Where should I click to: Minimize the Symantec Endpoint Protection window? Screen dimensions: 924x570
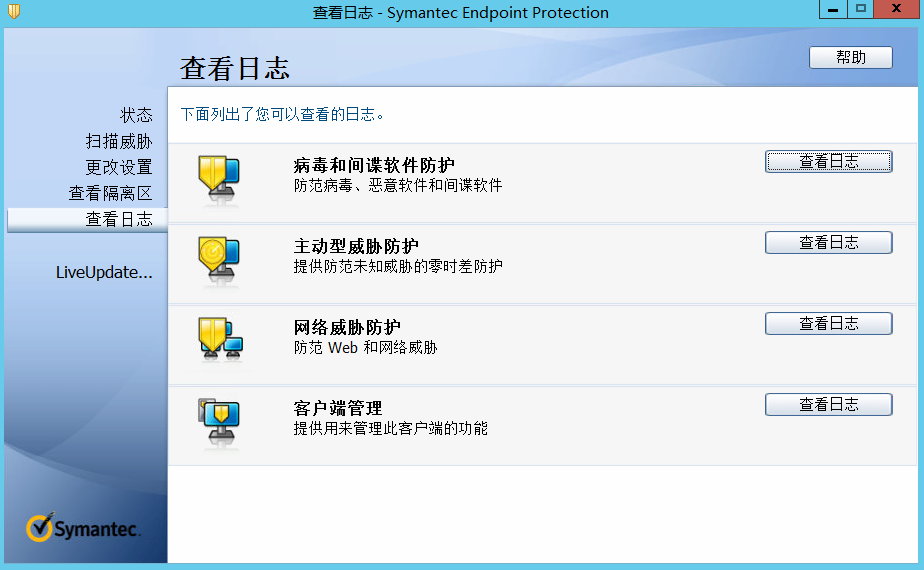coord(833,9)
